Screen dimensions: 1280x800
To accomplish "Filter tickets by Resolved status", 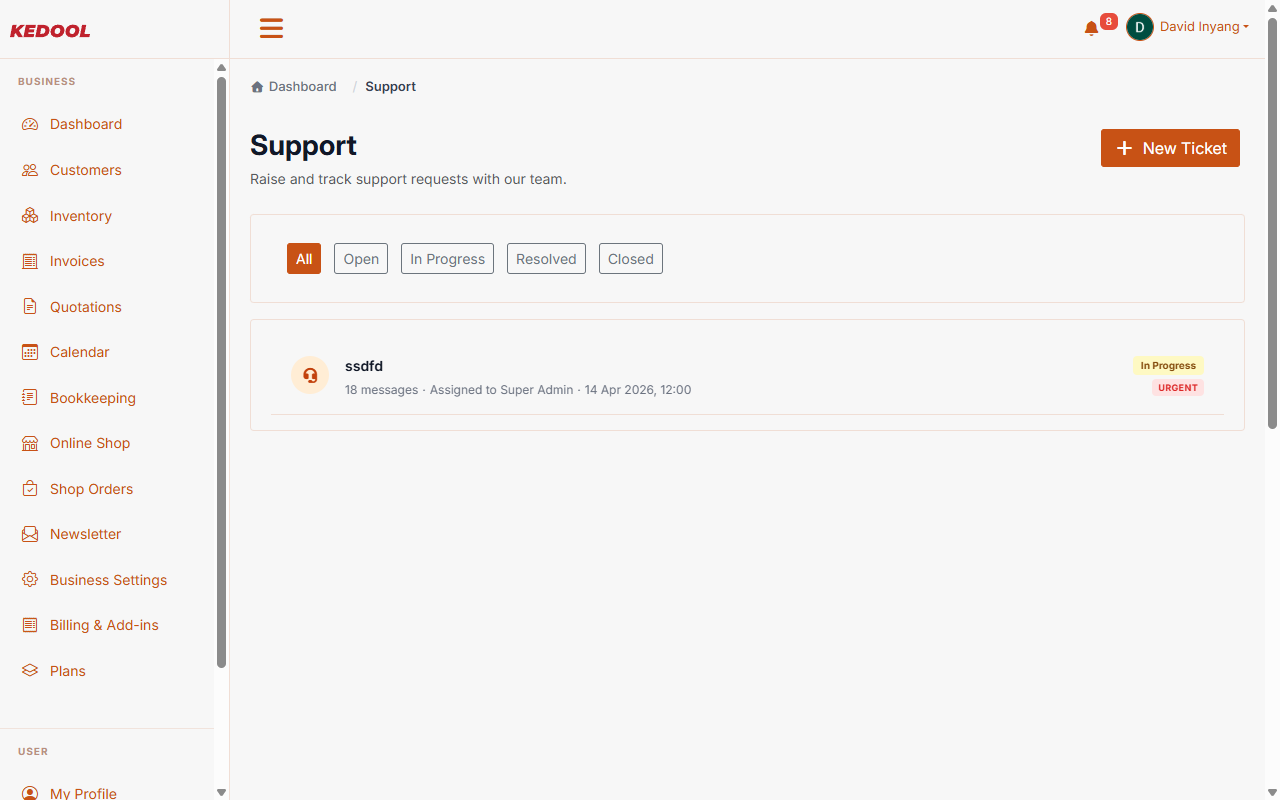I will point(546,259).
